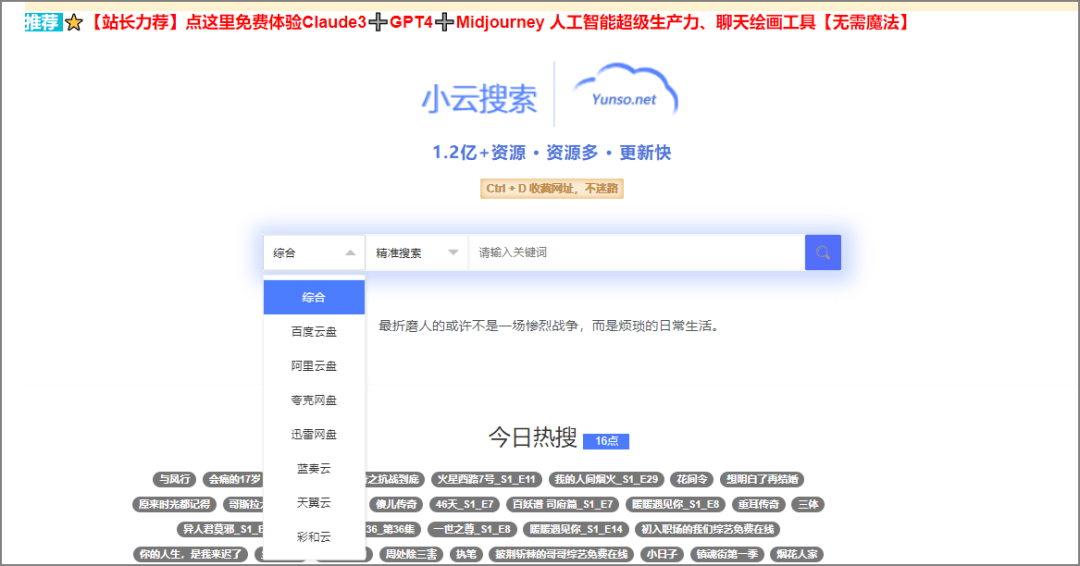
Task: Open hot search tag 傻儿传奇
Action: (x=396, y=504)
